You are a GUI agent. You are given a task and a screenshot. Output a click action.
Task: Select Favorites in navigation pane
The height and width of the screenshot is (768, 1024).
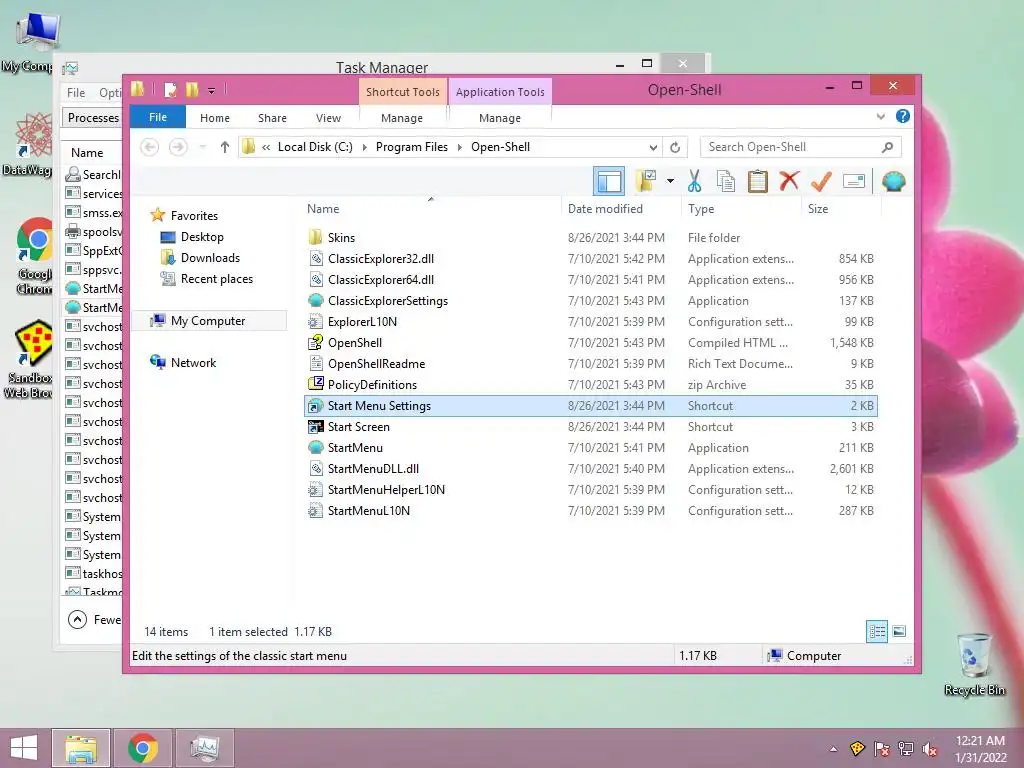coord(194,216)
